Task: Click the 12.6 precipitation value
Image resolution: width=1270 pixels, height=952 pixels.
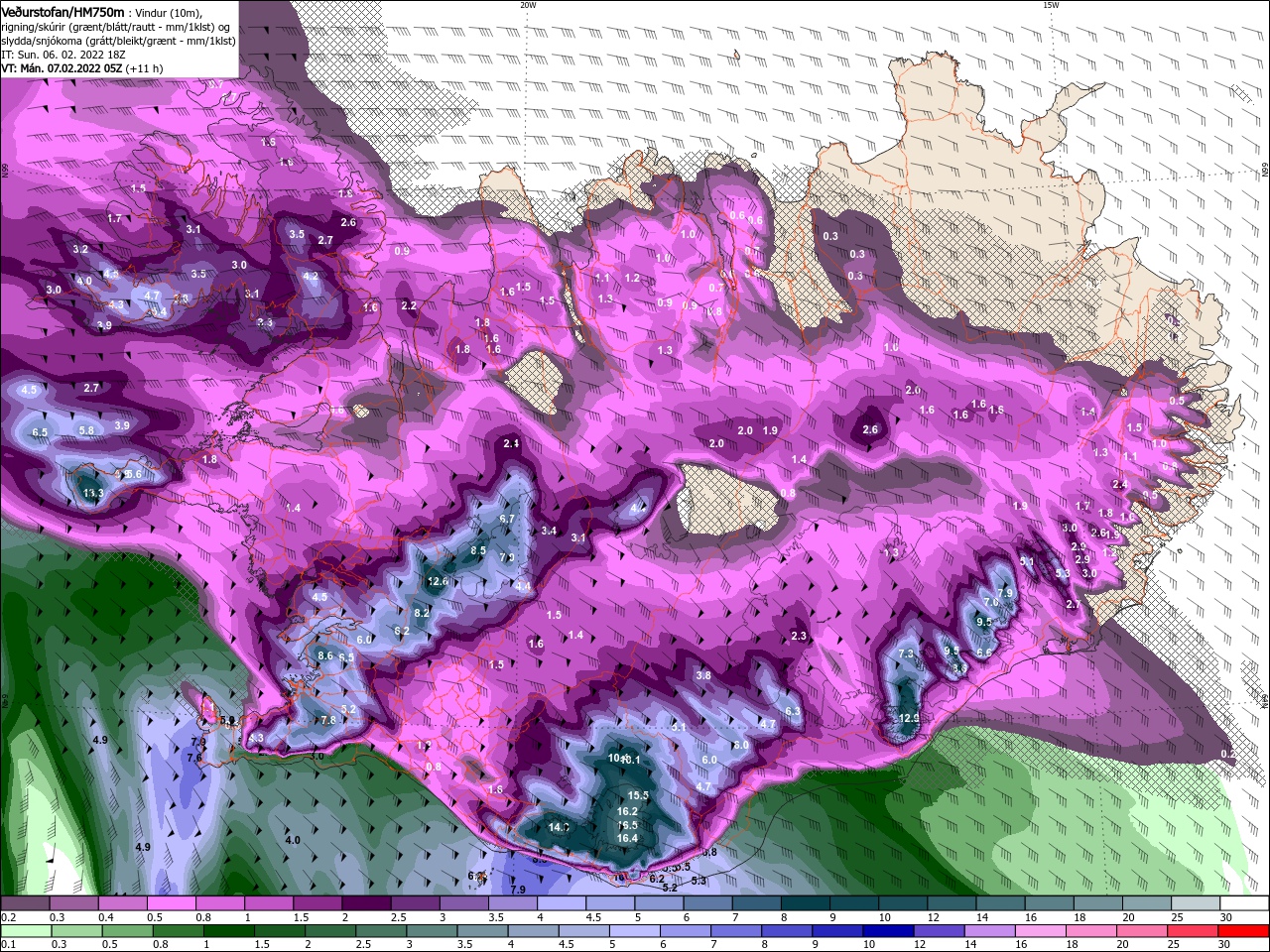Action: 439,581
